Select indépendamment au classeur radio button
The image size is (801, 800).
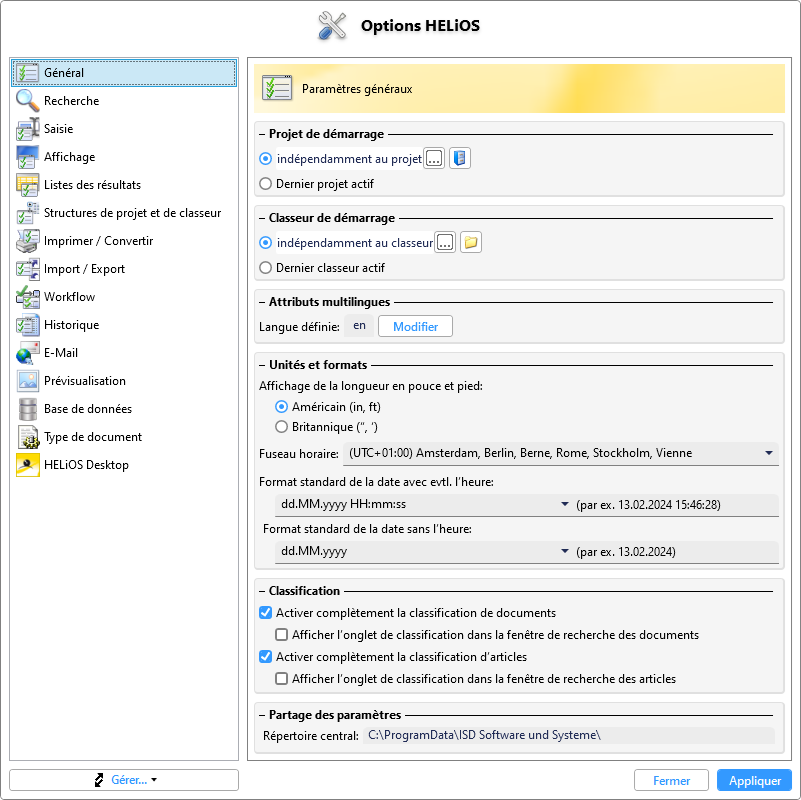pos(265,243)
